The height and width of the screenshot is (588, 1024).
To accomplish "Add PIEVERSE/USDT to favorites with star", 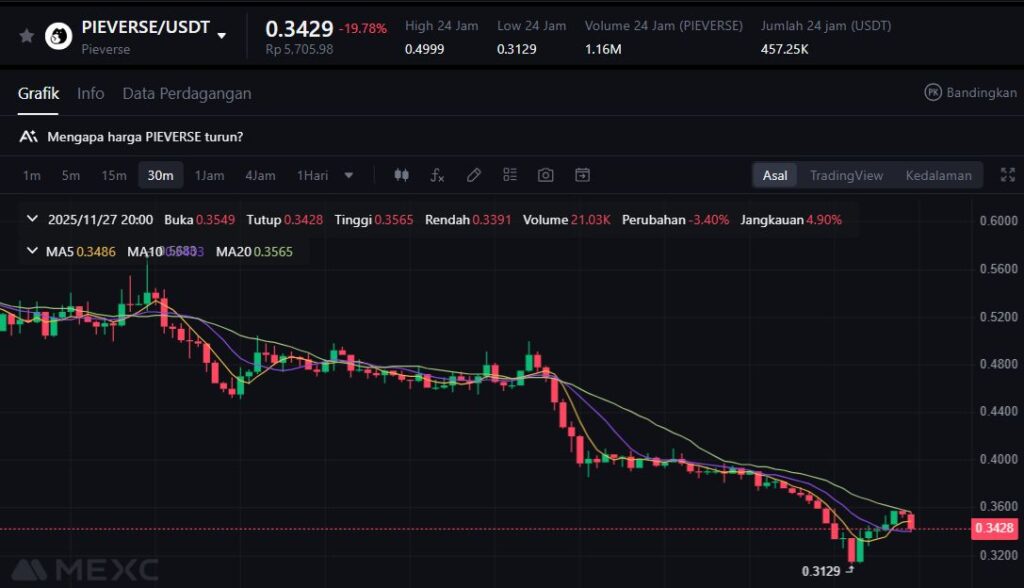I will 27,36.
